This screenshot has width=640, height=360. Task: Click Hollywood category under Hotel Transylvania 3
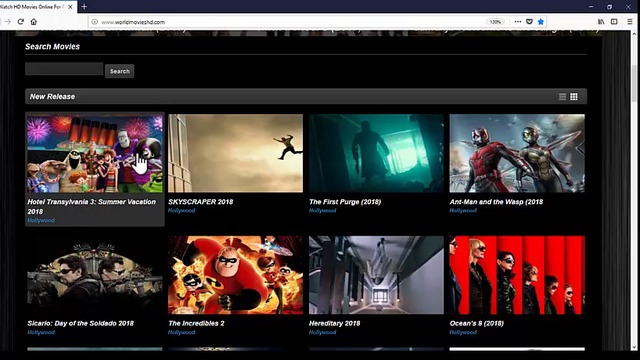coord(41,220)
